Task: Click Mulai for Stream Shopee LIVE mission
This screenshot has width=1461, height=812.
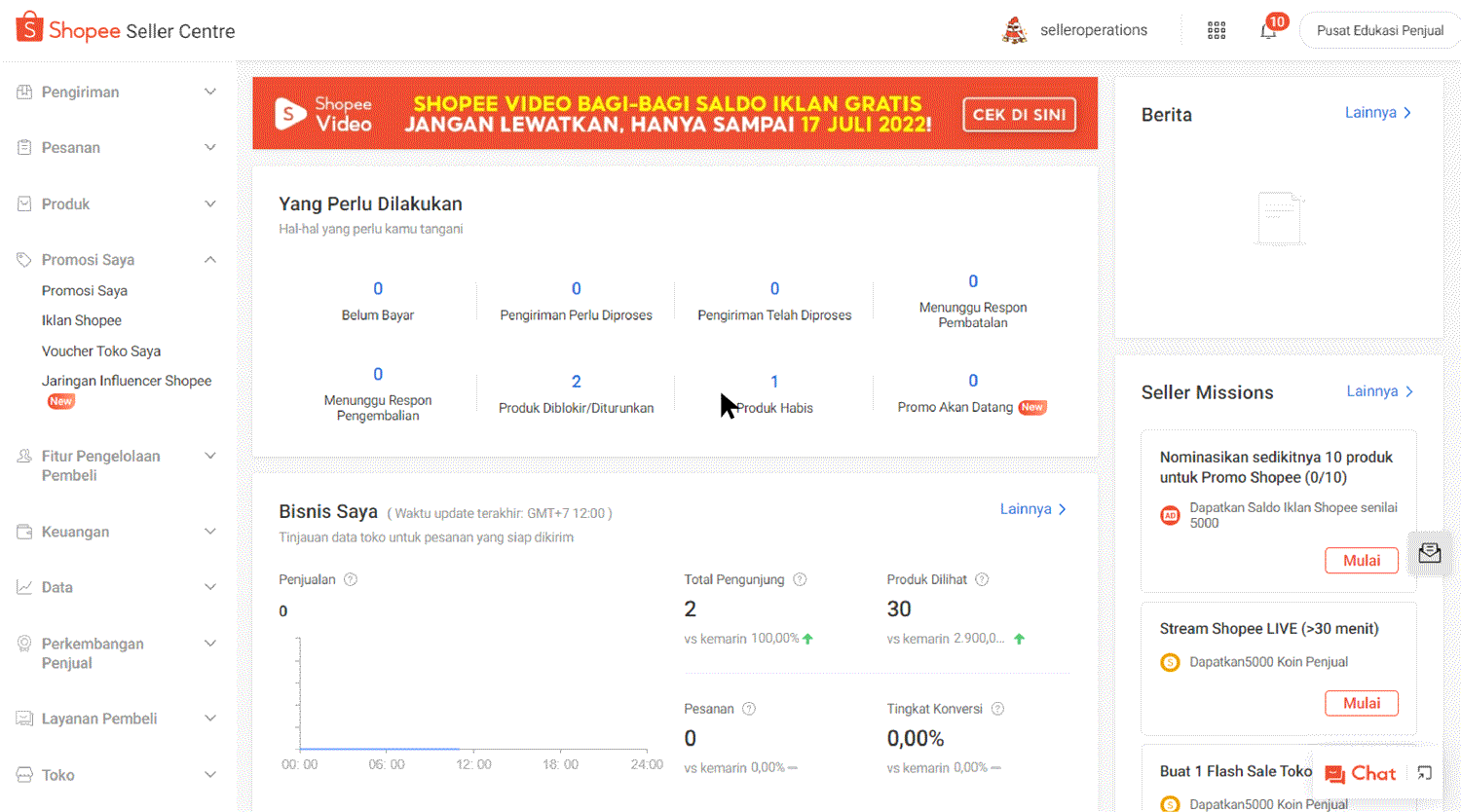Action: point(1361,703)
